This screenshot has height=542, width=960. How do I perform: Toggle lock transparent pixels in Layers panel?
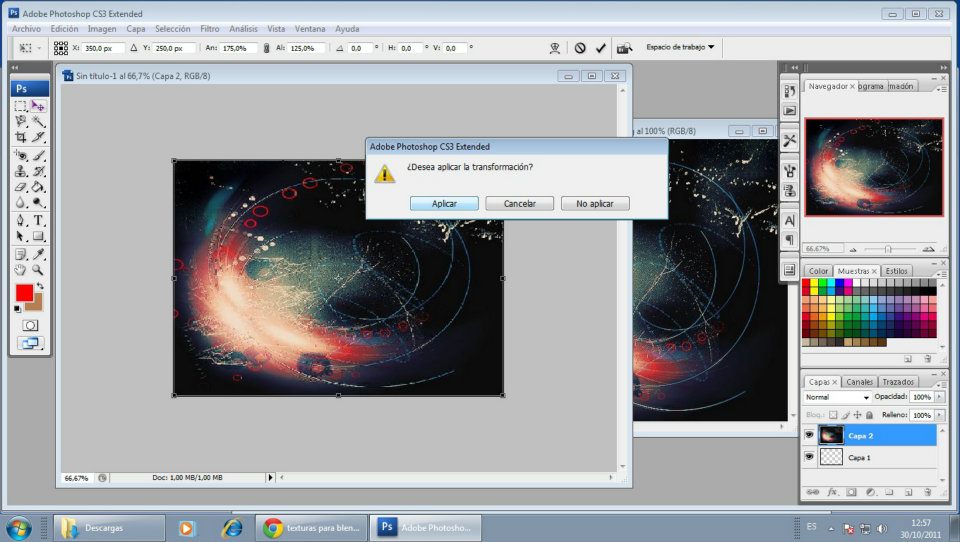tap(833, 415)
